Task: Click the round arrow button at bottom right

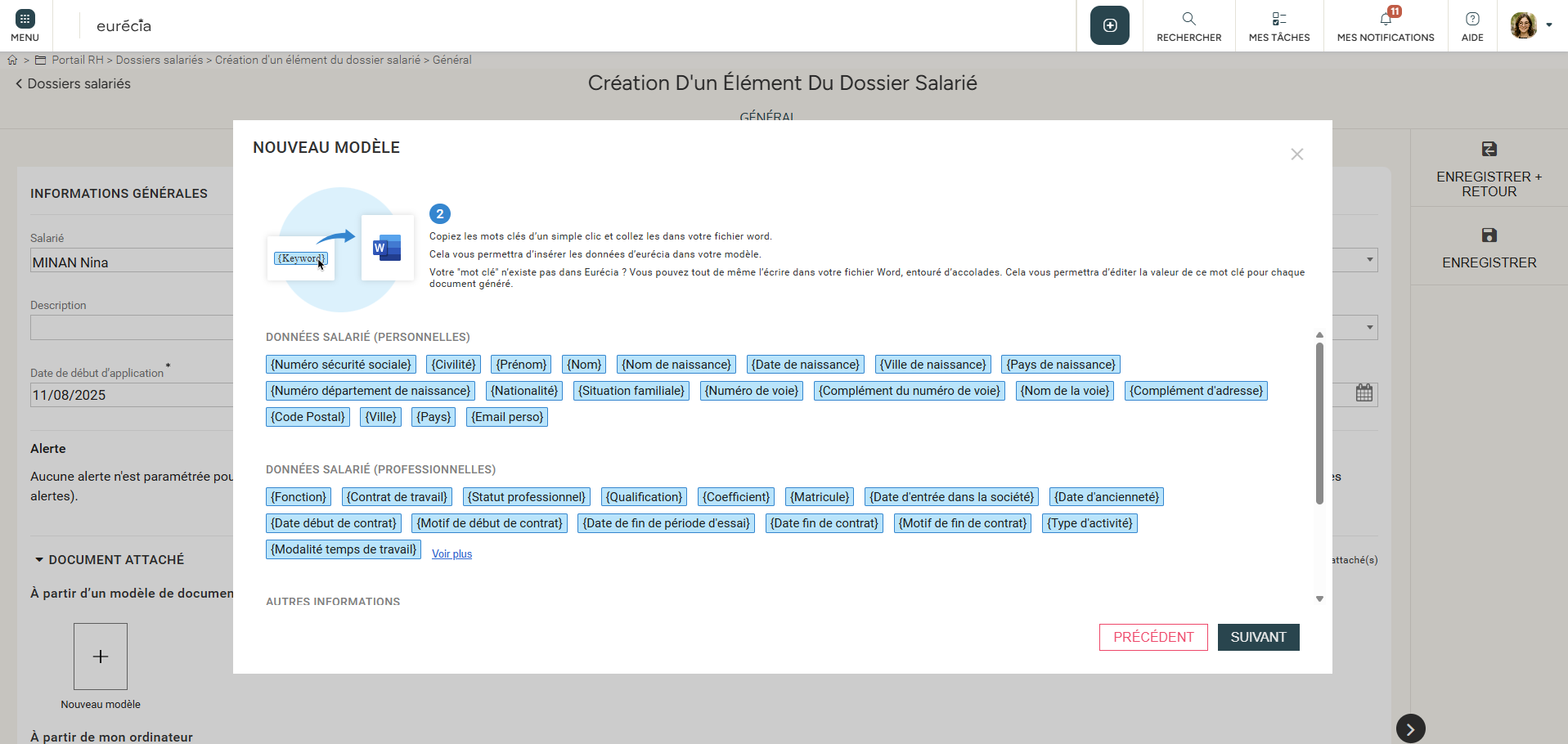Action: pyautogui.click(x=1410, y=728)
